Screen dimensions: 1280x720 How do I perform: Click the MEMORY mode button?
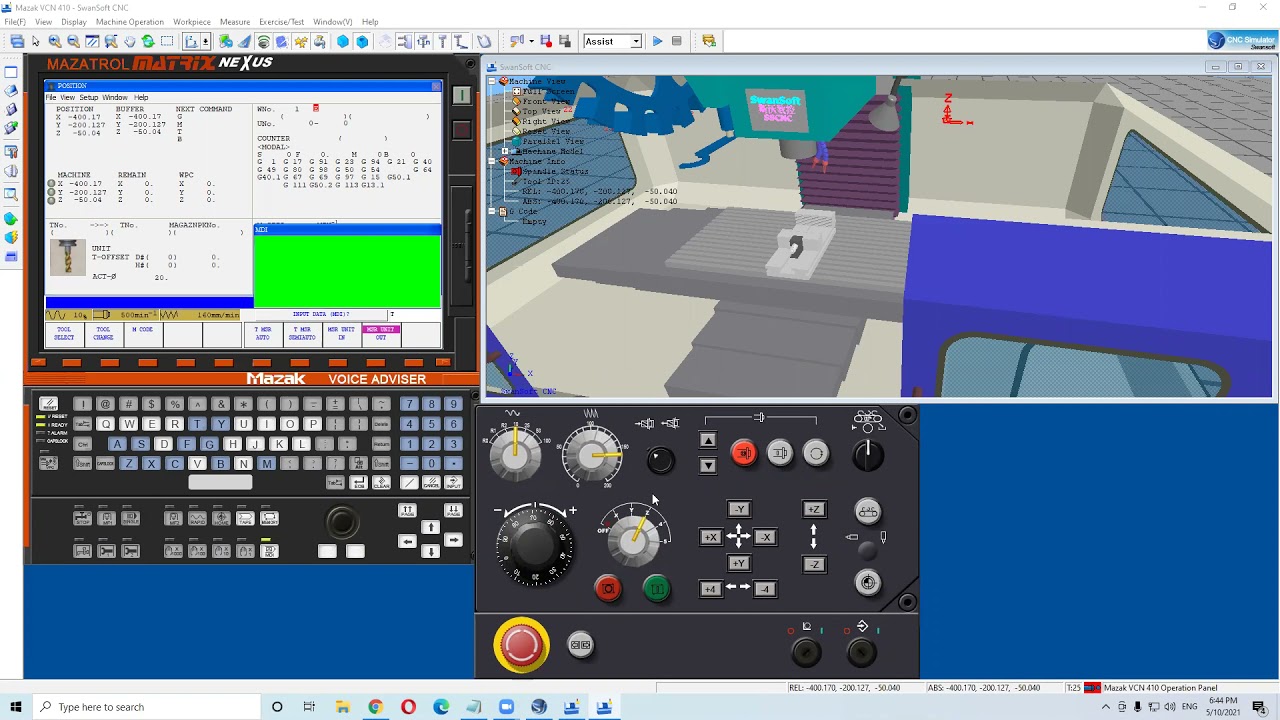click(x=270, y=518)
